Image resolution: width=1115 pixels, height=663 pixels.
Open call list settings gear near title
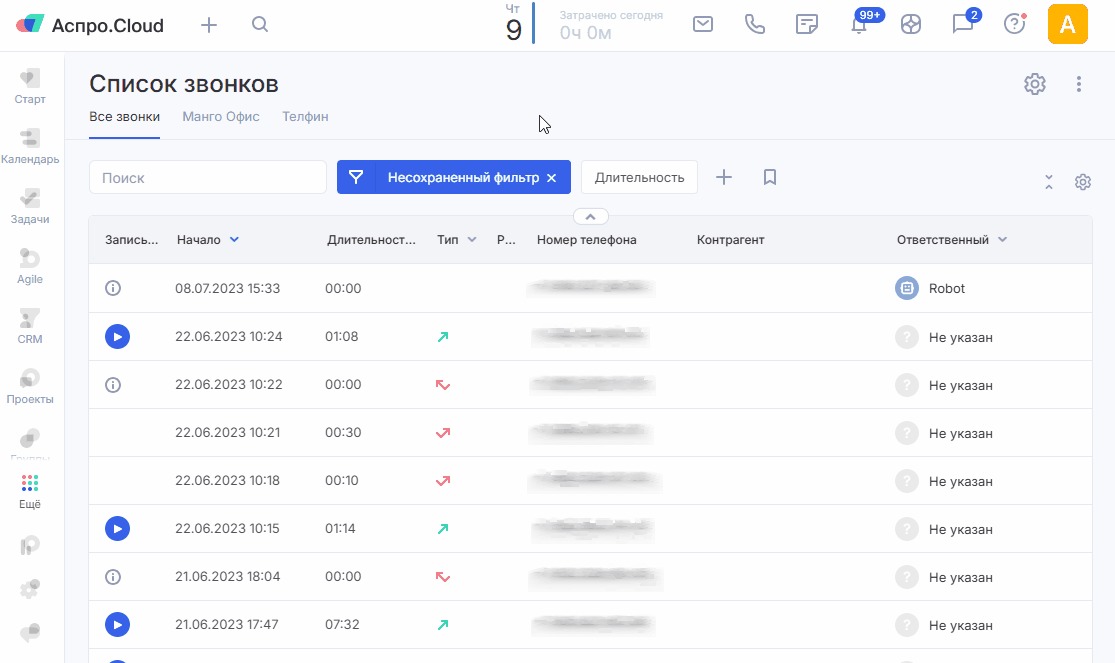coord(1035,84)
